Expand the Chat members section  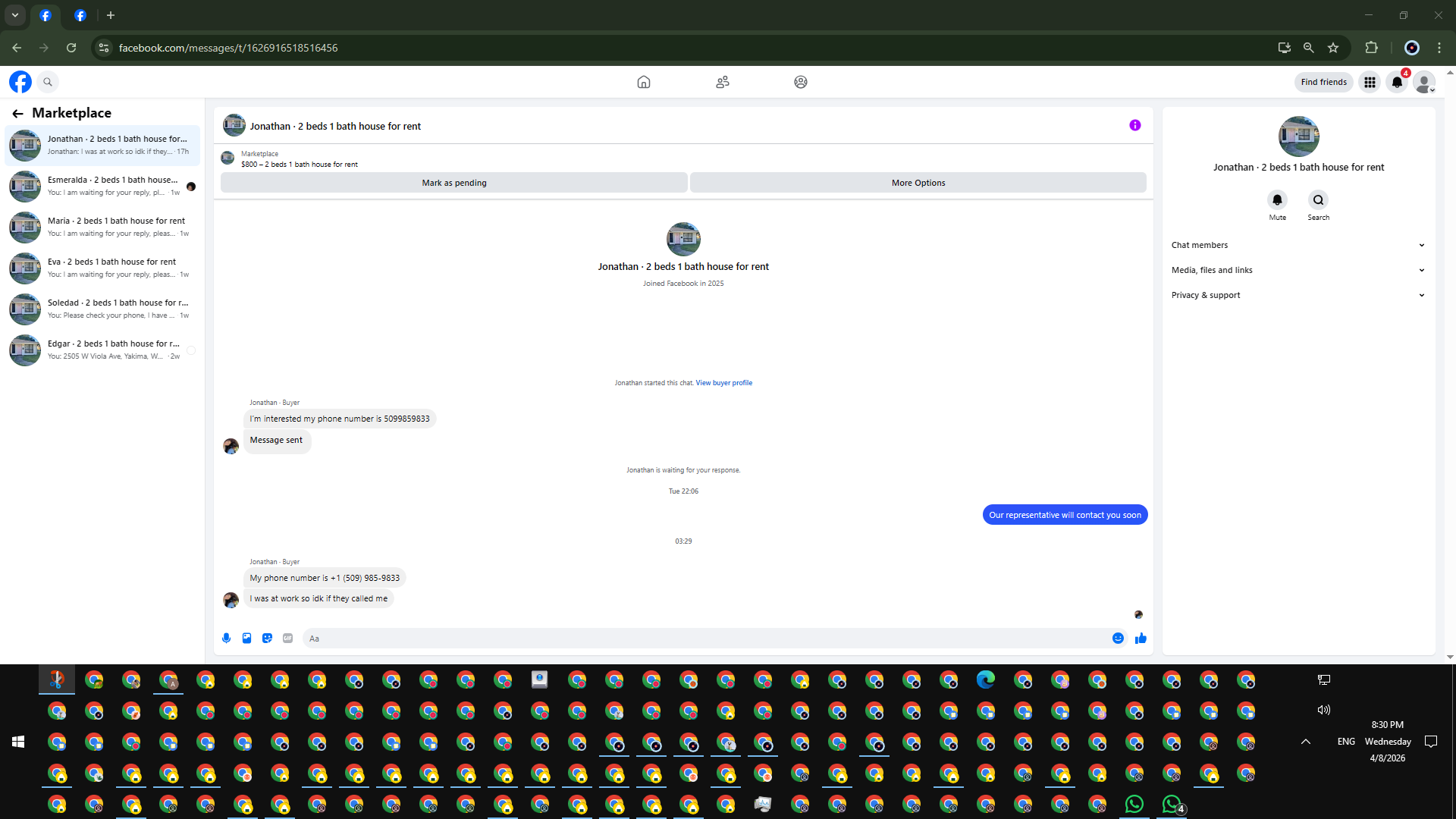(1298, 245)
